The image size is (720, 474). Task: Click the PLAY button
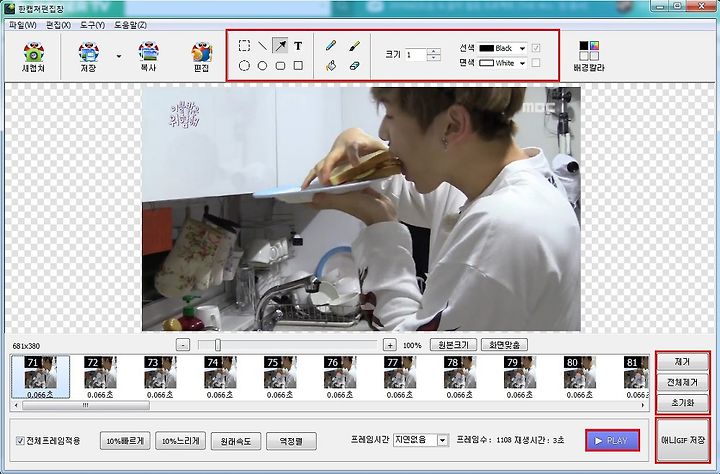point(613,440)
